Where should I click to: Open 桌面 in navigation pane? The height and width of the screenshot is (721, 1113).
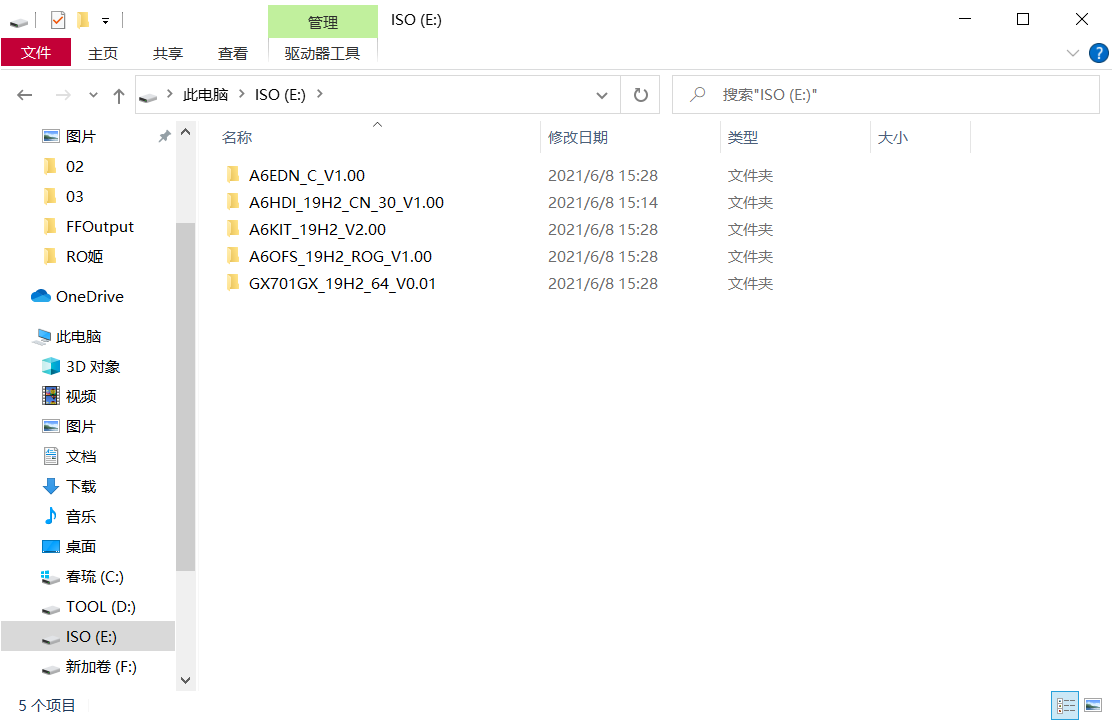pyautogui.click(x=80, y=546)
